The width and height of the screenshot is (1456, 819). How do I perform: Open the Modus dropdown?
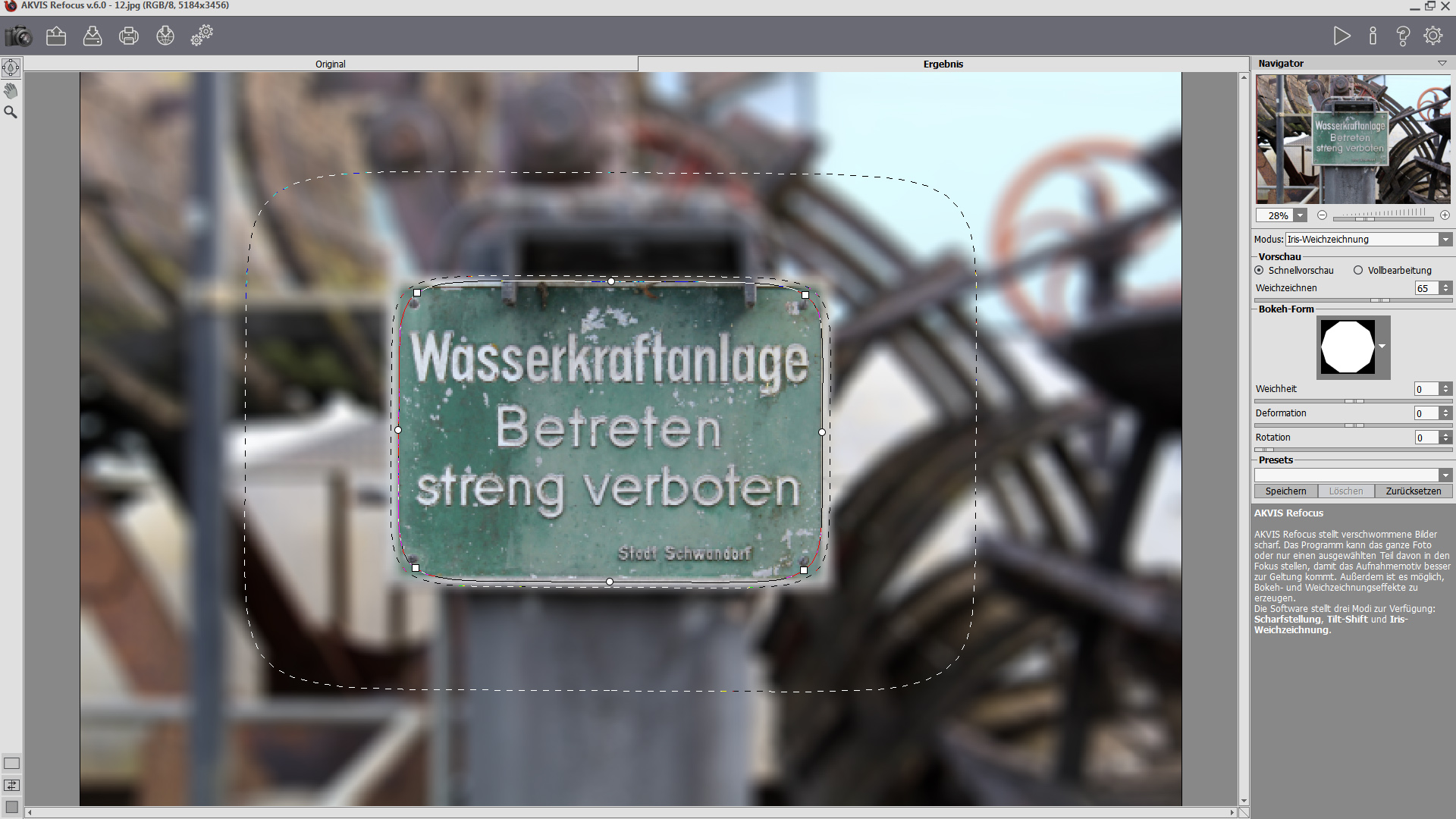(1445, 240)
